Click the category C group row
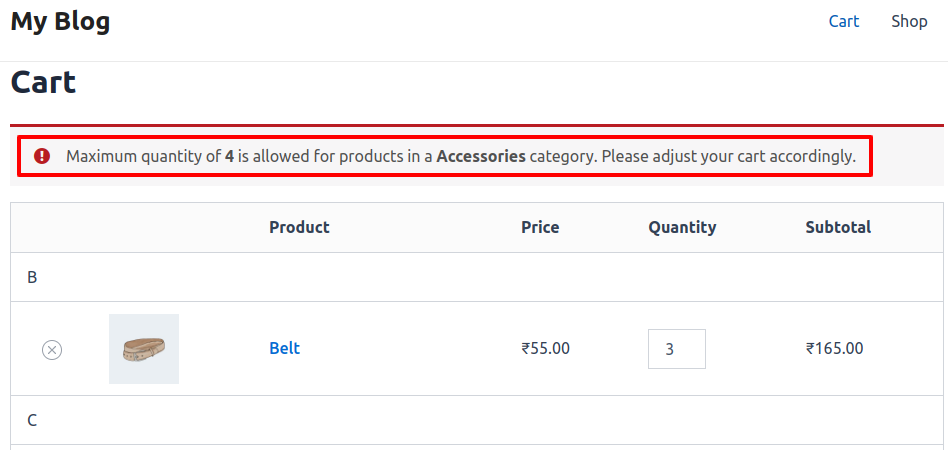Screen dimensions: 948x450 click(x=32, y=420)
